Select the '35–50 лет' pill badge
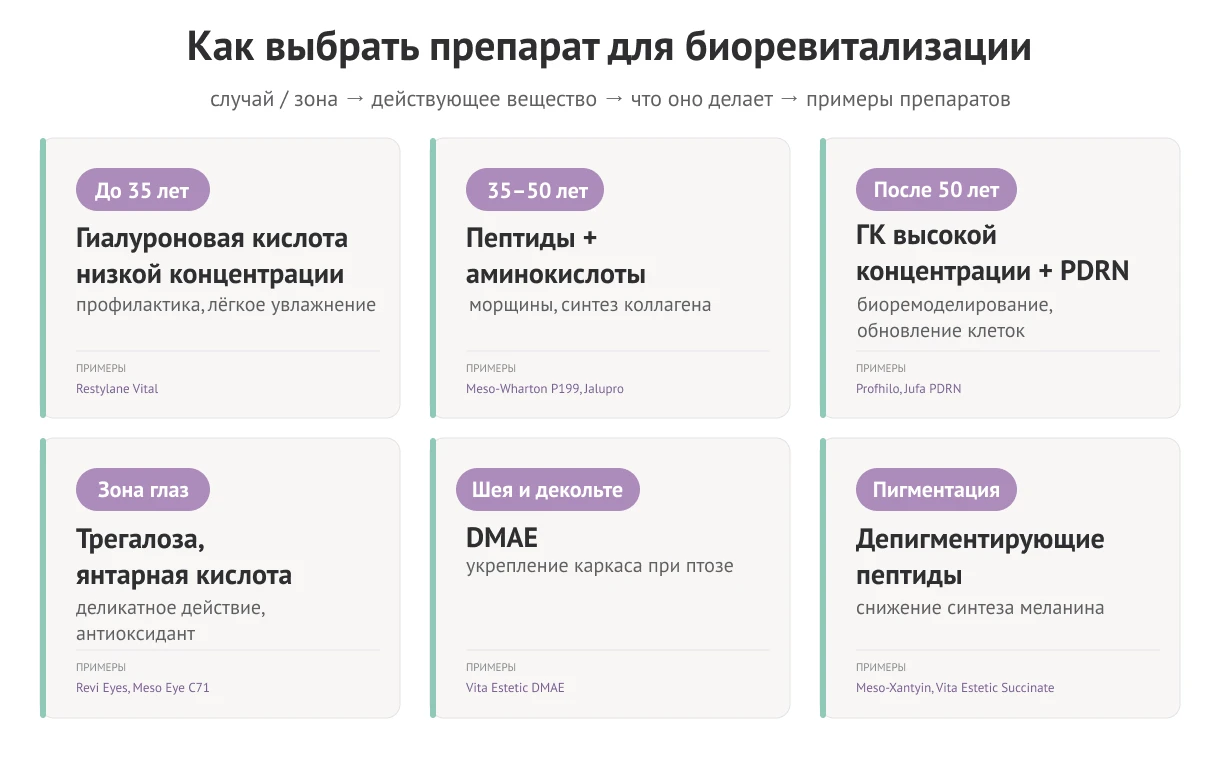1220x760 pixels. tap(535, 190)
